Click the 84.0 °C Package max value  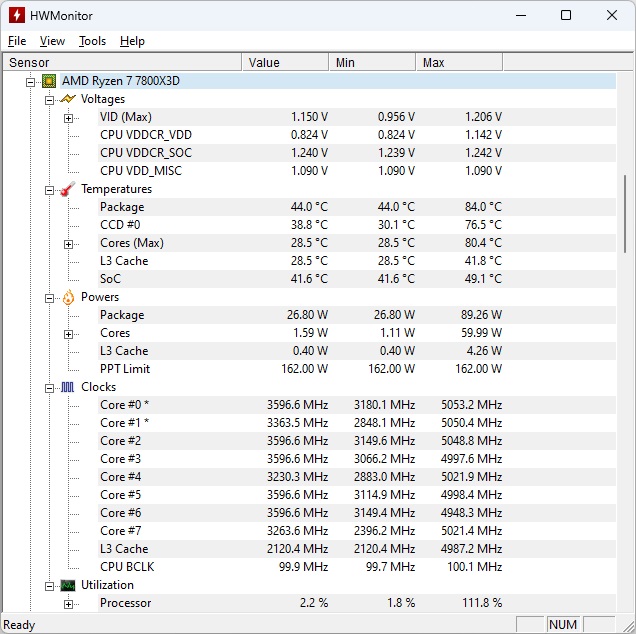(x=483, y=207)
